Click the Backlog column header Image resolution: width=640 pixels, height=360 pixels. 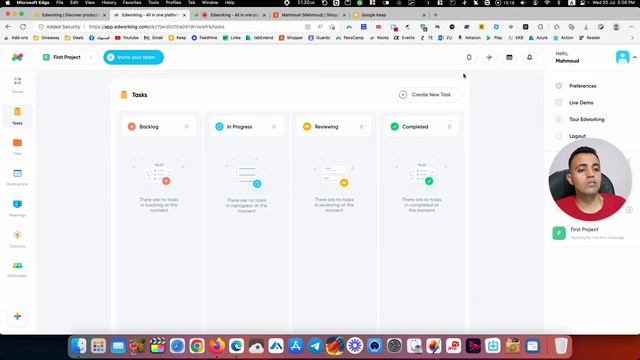pyautogui.click(x=159, y=127)
